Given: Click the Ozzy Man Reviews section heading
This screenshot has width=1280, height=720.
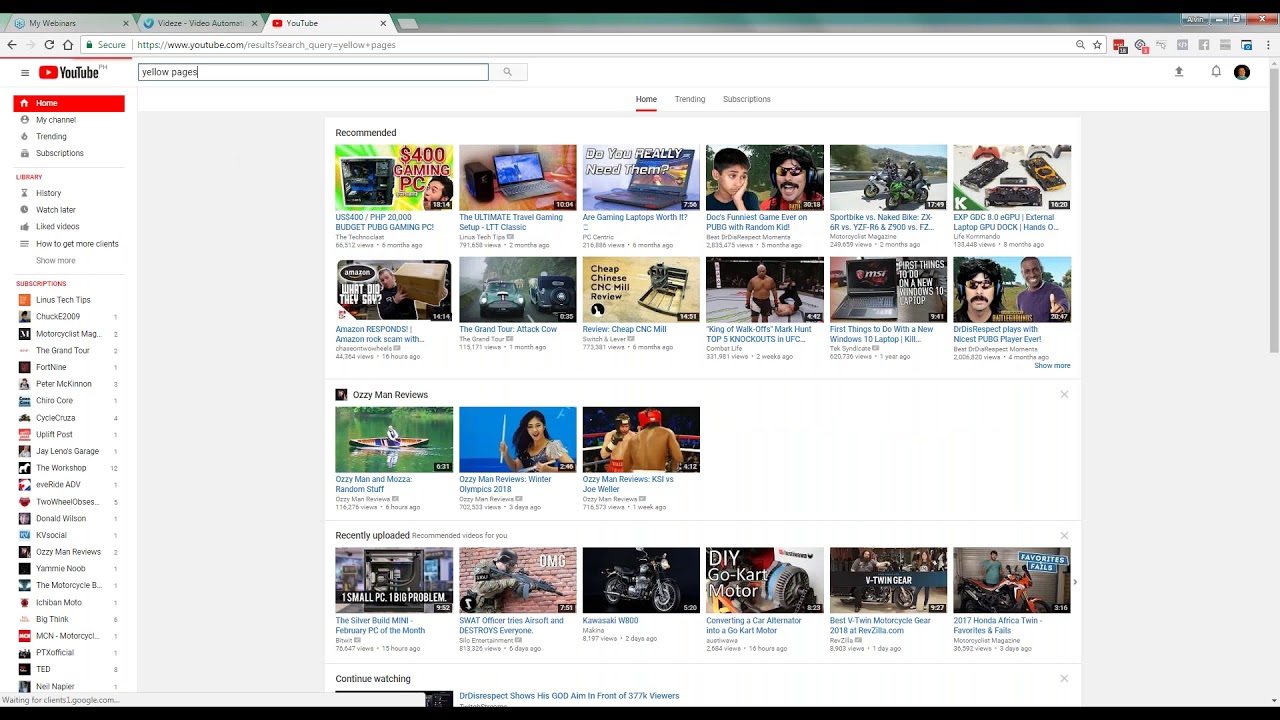Looking at the screenshot, I should 390,395.
